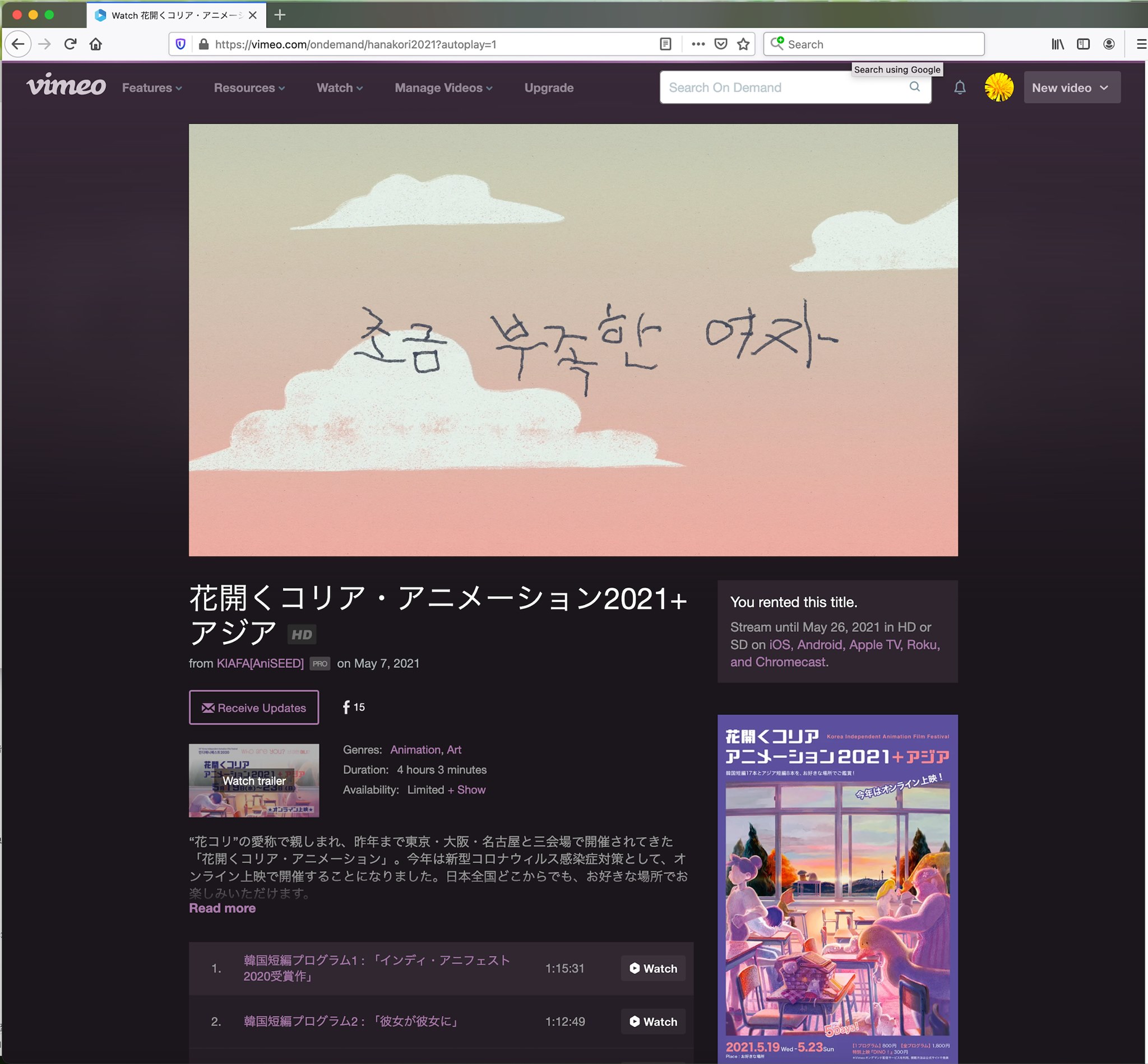This screenshot has height=1064, width=1148.
Task: Open the browser hamburger menu
Action: click(1141, 44)
